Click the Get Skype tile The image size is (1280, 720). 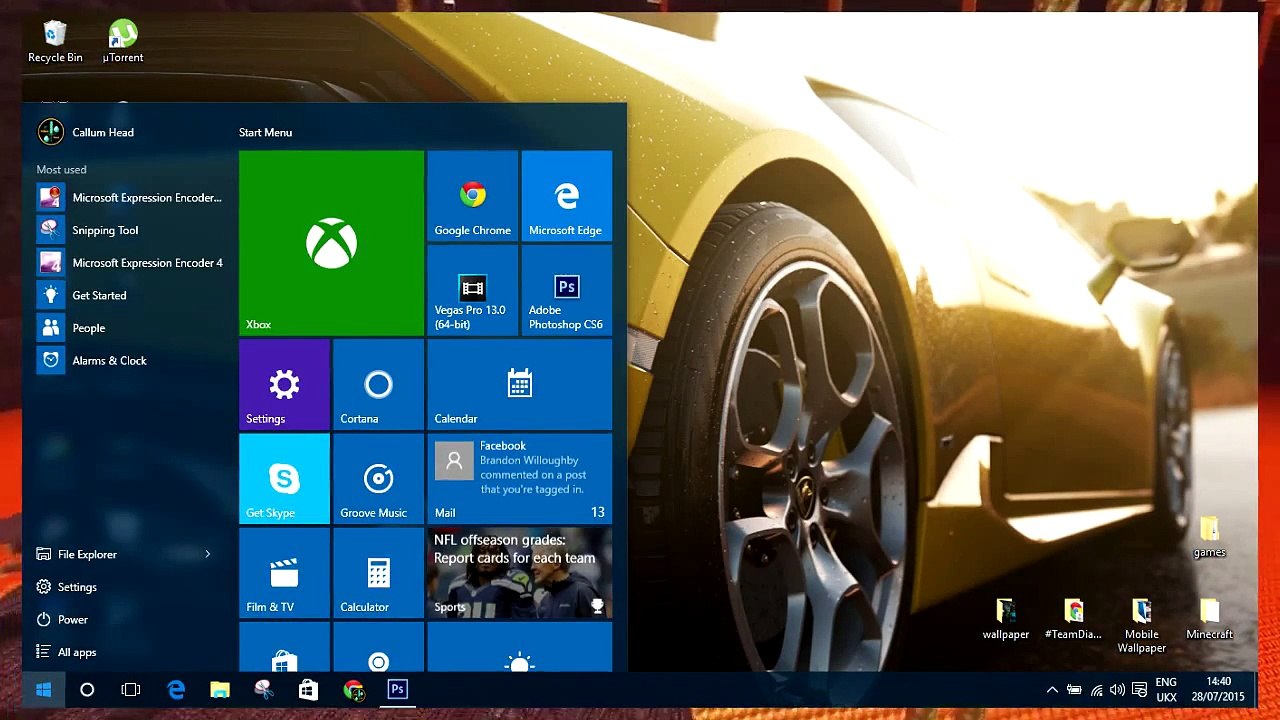click(284, 479)
